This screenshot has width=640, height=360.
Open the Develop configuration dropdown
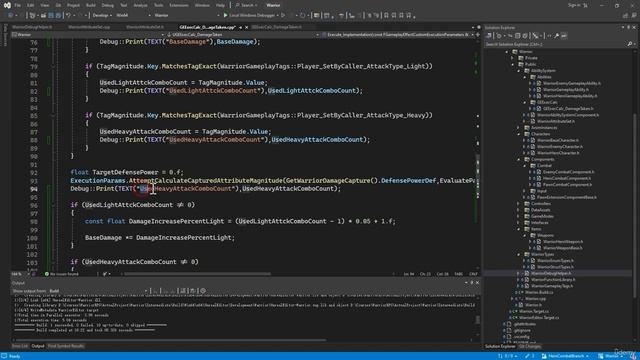coord(102,15)
